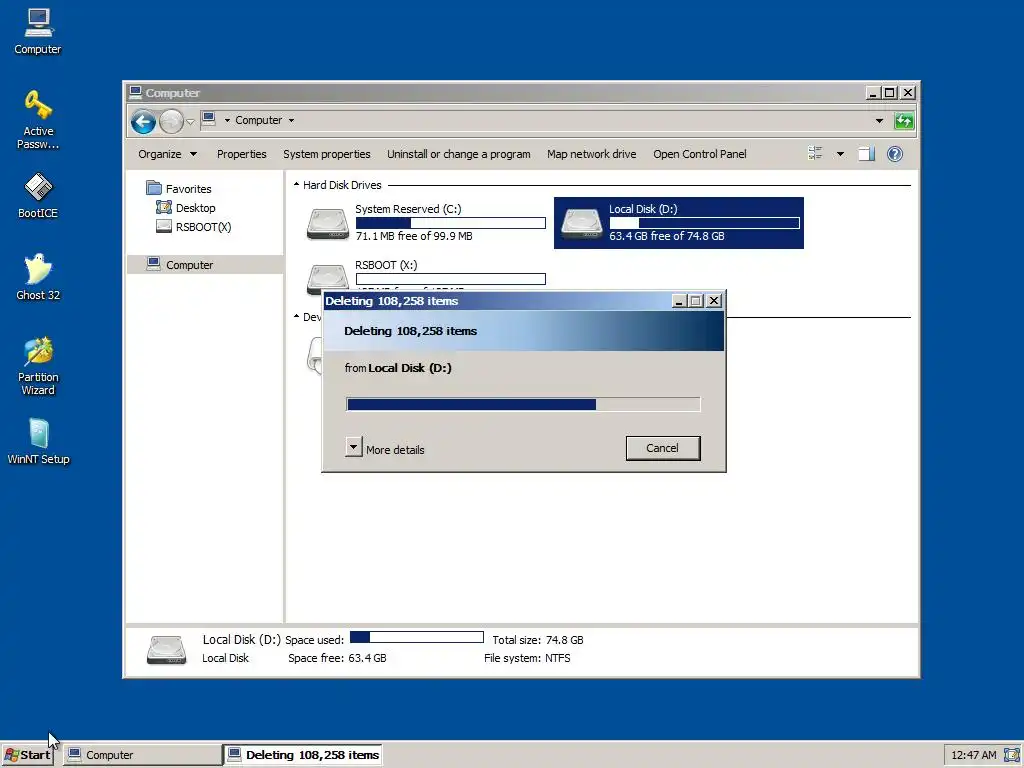
Task: Click Properties in the toolbar
Action: [242, 154]
